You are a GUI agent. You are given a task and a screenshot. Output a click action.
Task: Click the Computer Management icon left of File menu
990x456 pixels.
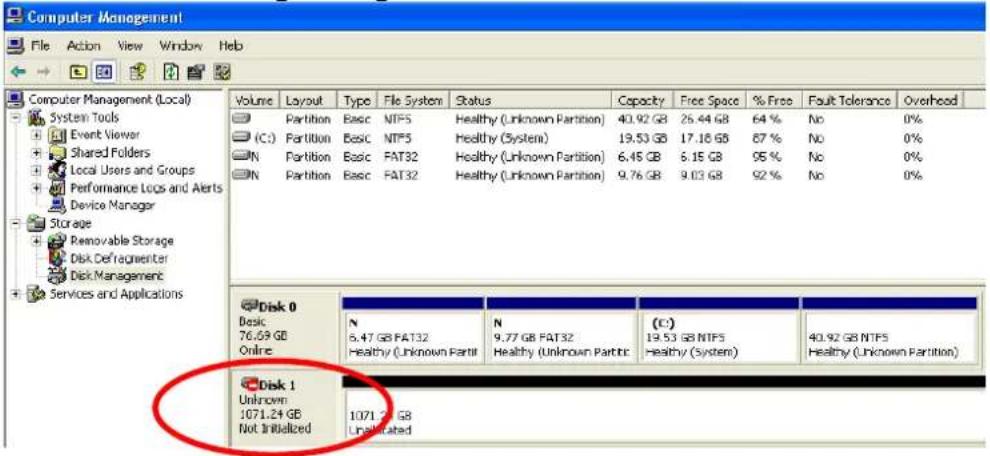15,46
